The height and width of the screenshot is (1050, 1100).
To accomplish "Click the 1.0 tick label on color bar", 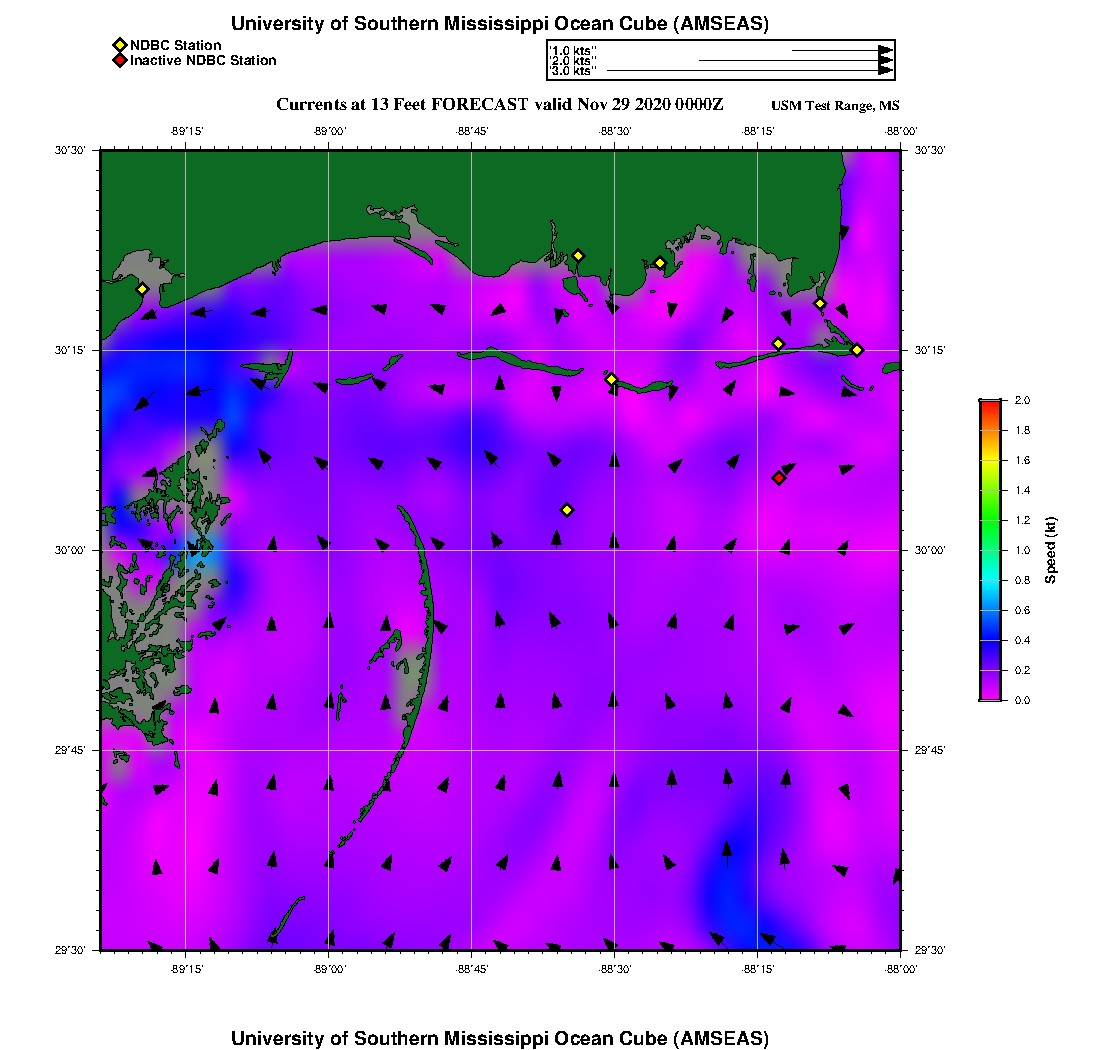I will point(1022,550).
